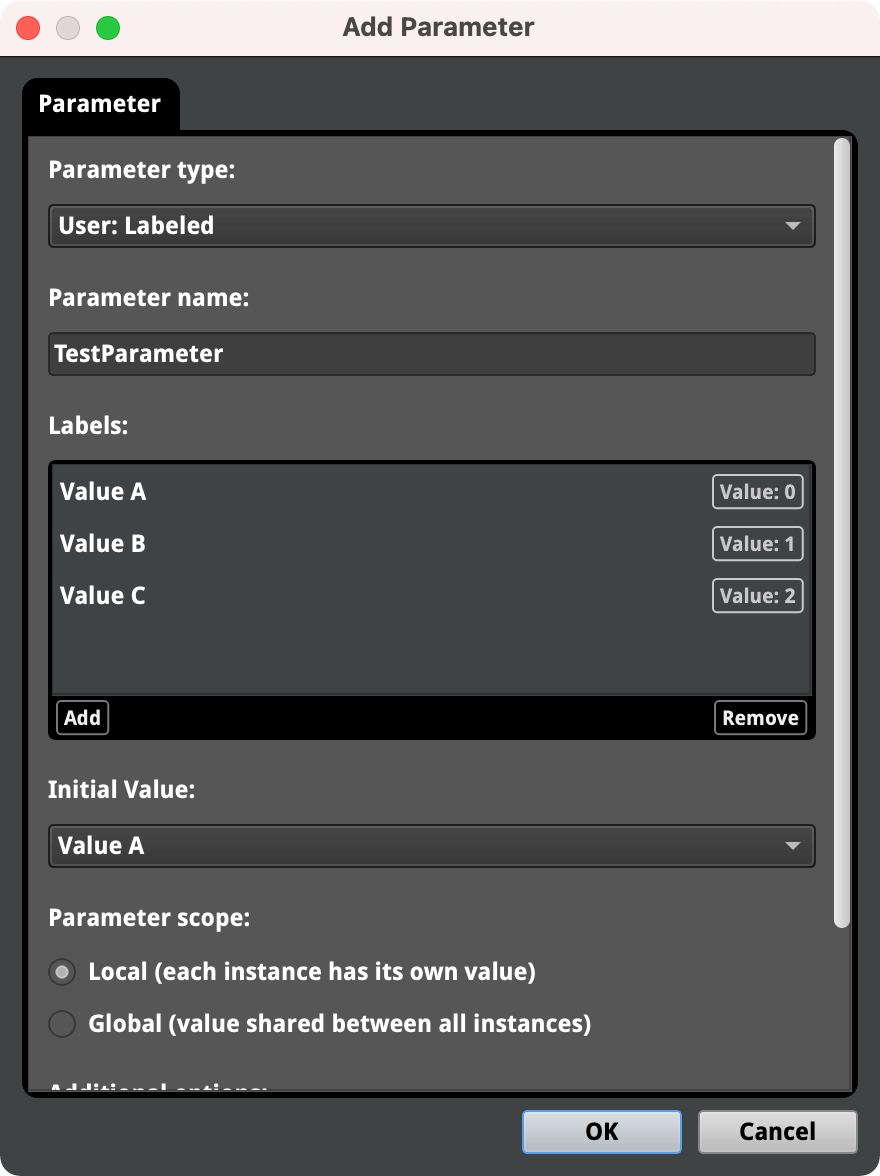The image size is (880, 1176).
Task: Confirm the dialog with OK
Action: click(x=601, y=1132)
